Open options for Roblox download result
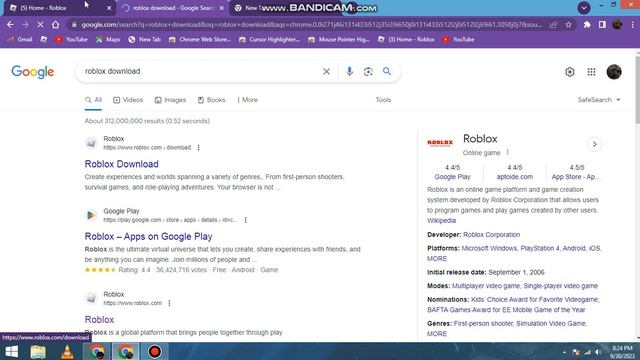The image size is (640, 360). coord(198,147)
